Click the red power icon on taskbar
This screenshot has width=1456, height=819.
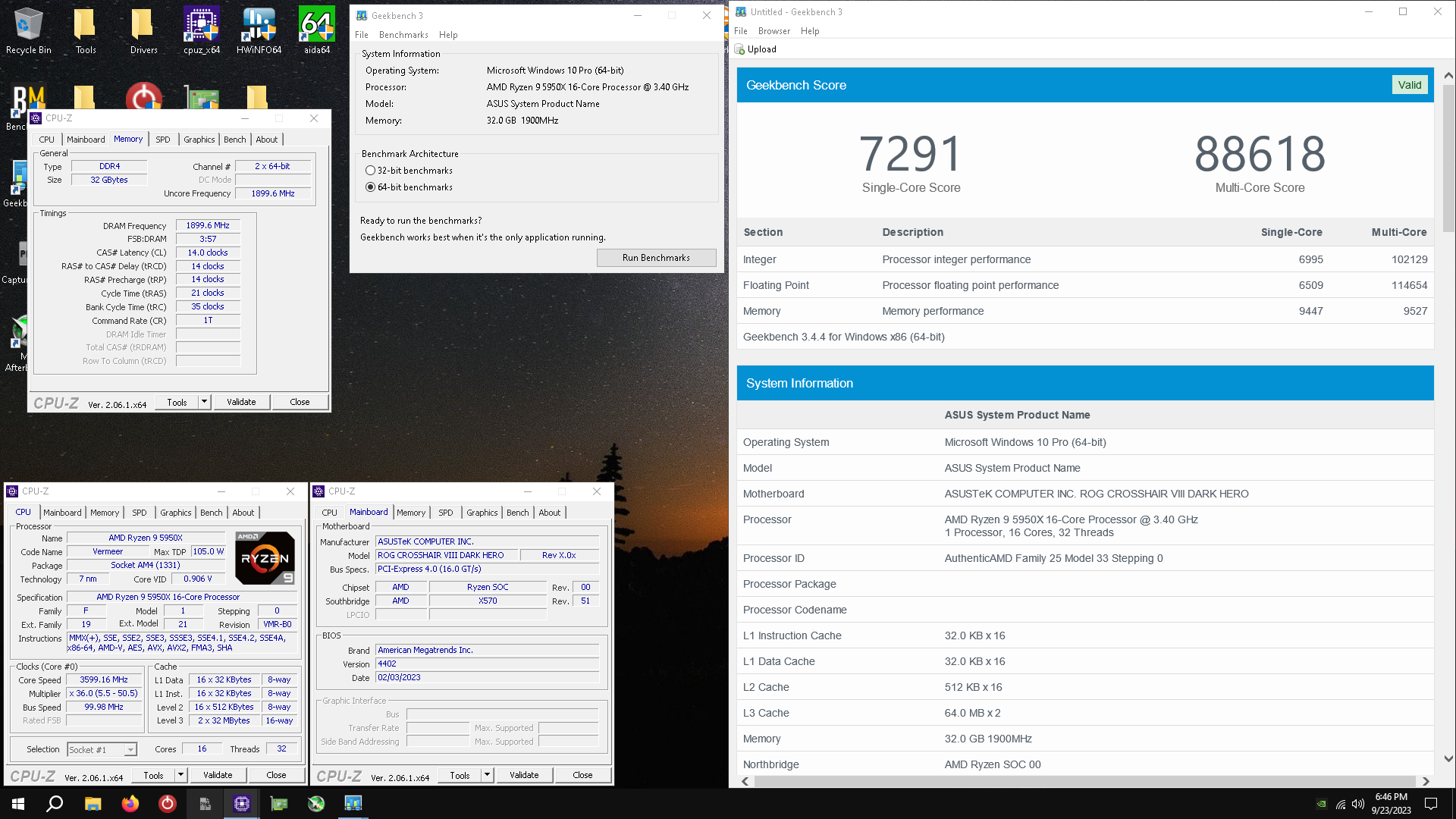click(x=168, y=804)
